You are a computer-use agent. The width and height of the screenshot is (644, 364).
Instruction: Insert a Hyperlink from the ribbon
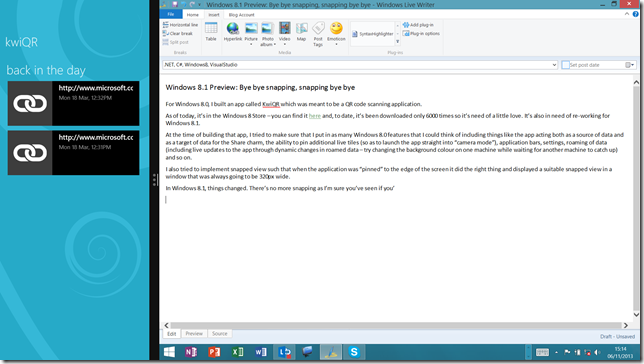[232, 32]
